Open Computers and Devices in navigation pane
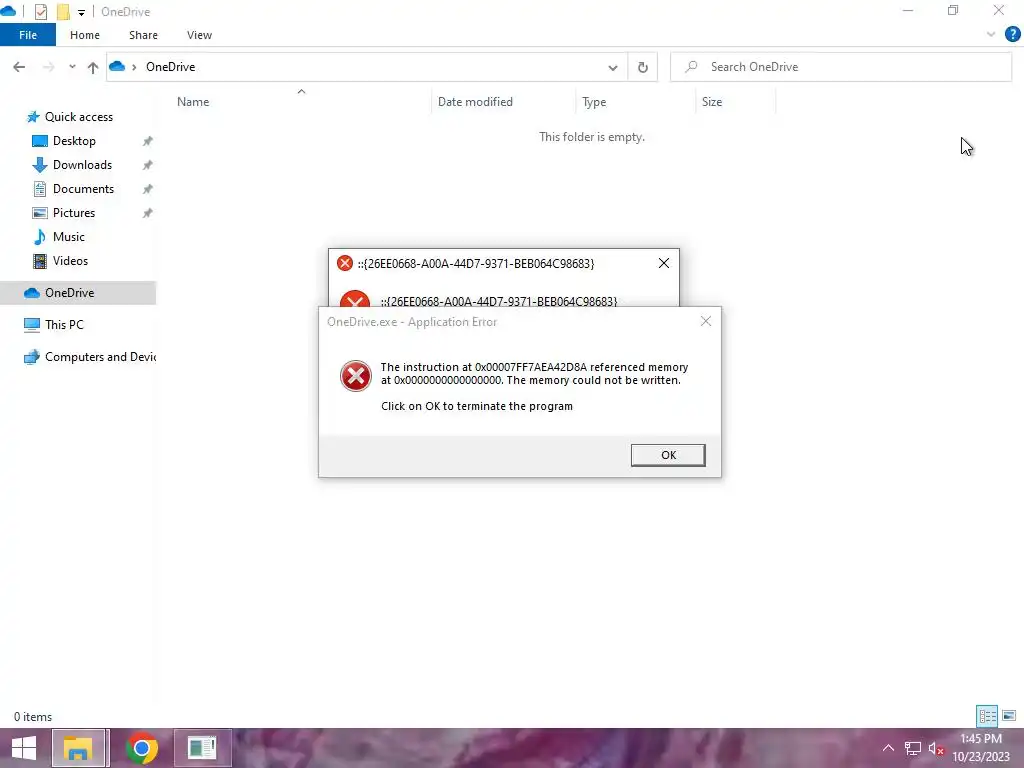1024x768 pixels. coord(100,357)
